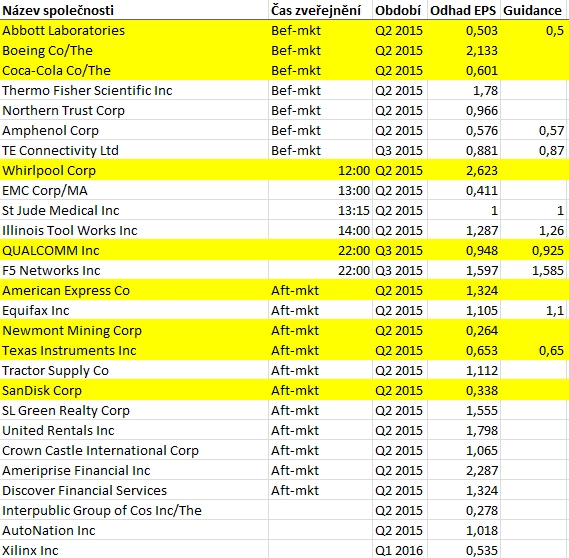Screen dimensions: 569x558
Task: Select the F5 Networks Inc cell
Action: click(x=134, y=270)
